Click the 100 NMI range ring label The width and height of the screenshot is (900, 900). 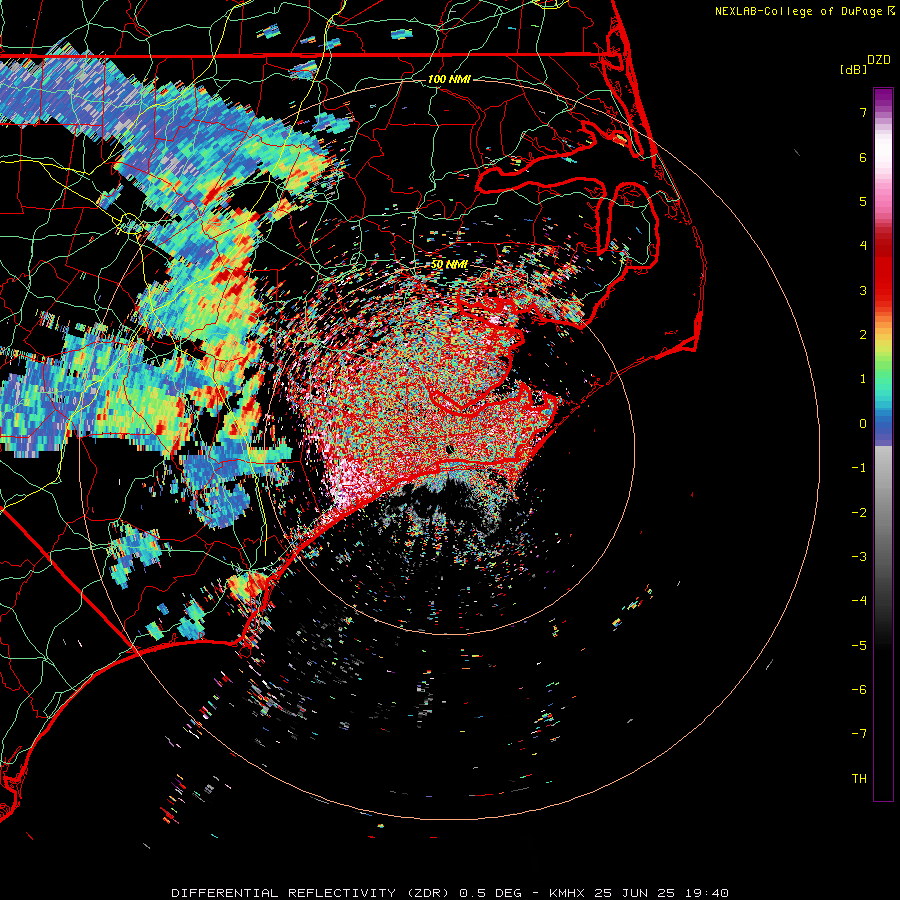449,79
